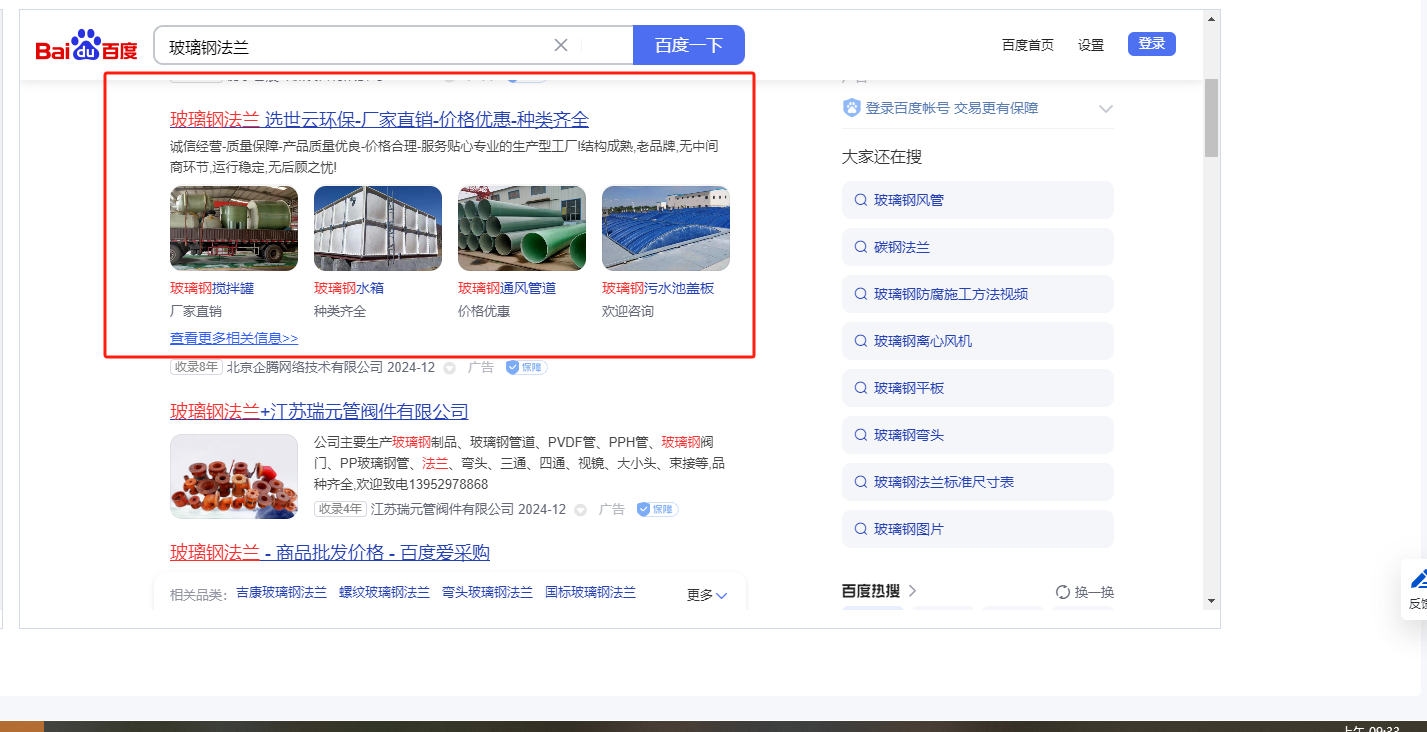Click the page scrollbar up arrow
Viewport: 1427px width, 732px height.
(x=1211, y=19)
